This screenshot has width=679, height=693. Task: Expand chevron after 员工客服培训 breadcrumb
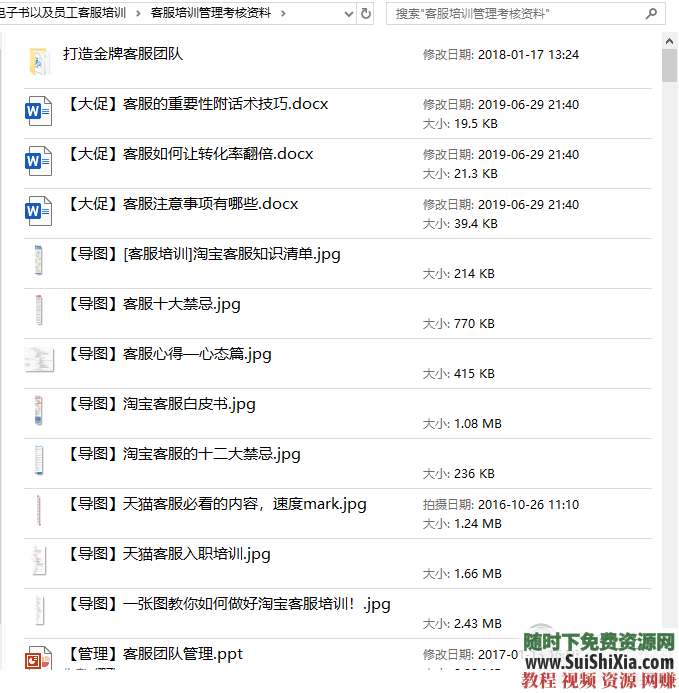138,14
